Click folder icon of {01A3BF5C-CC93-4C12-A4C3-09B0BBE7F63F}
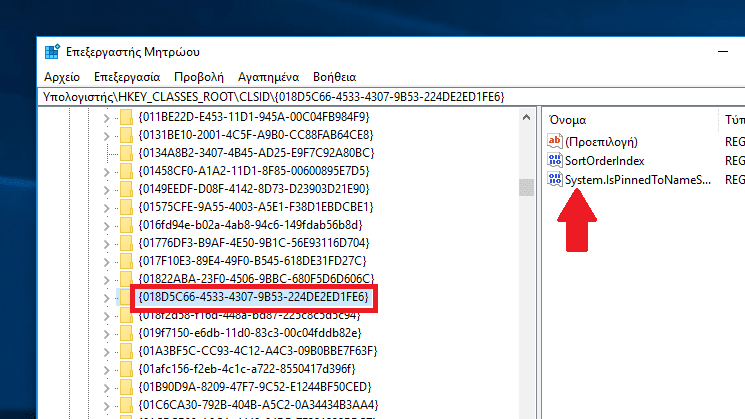This screenshot has height=419, width=745. 126,351
